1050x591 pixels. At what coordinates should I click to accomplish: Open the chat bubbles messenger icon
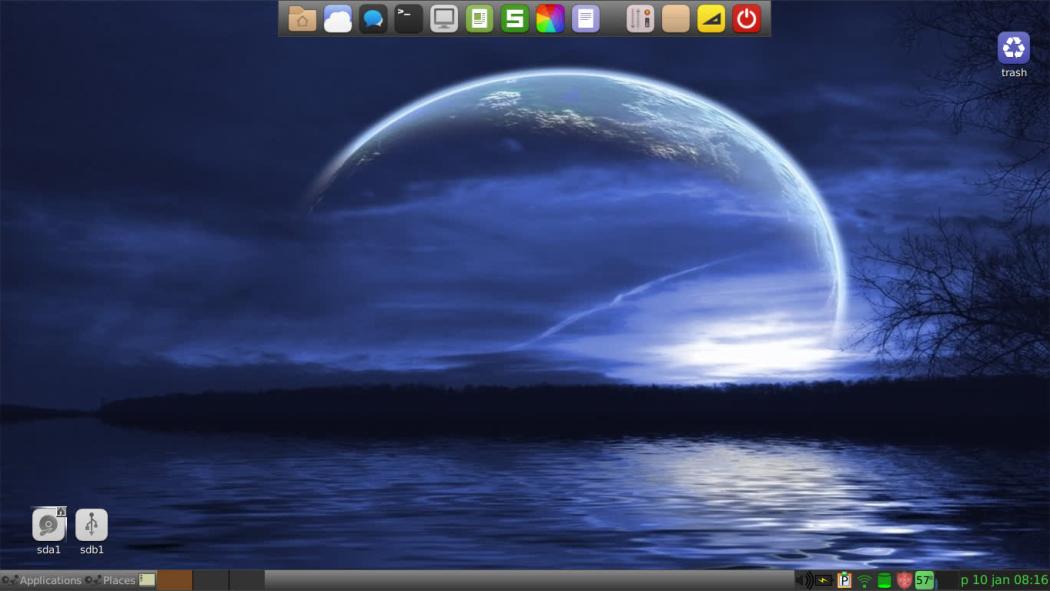pos(373,19)
